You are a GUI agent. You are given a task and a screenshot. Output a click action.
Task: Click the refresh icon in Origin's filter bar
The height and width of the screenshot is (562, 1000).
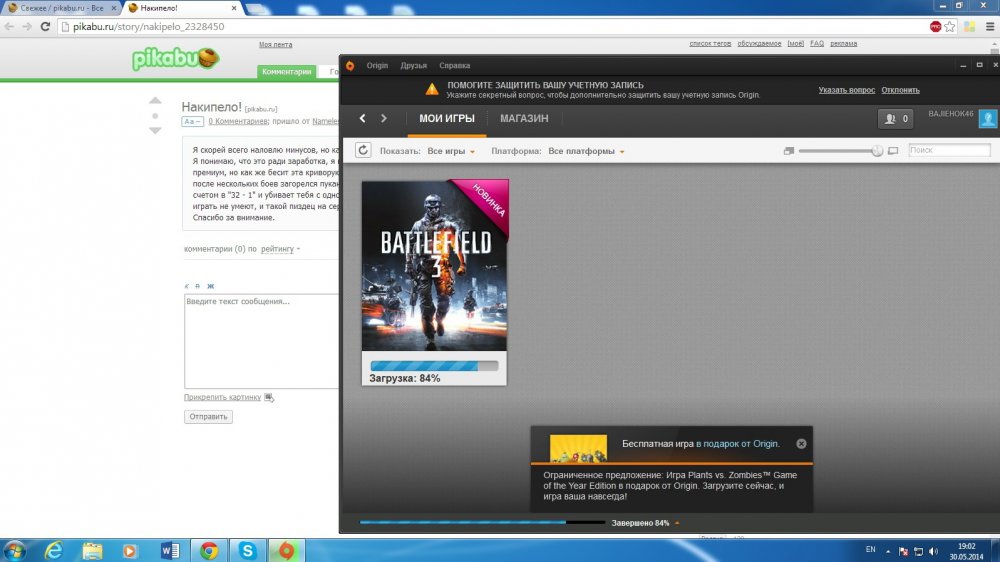coord(363,151)
